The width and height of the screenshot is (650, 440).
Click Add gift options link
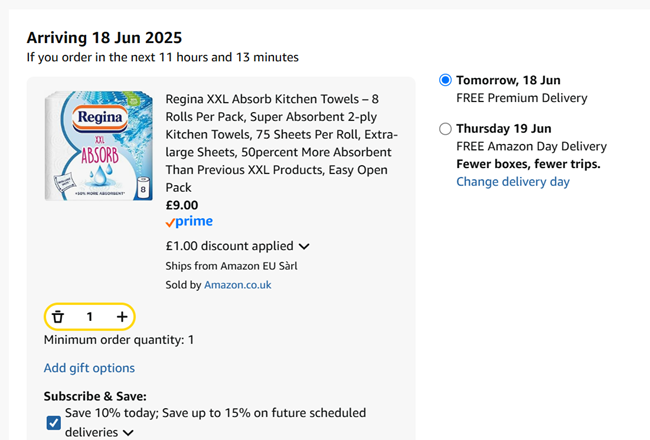coord(89,368)
